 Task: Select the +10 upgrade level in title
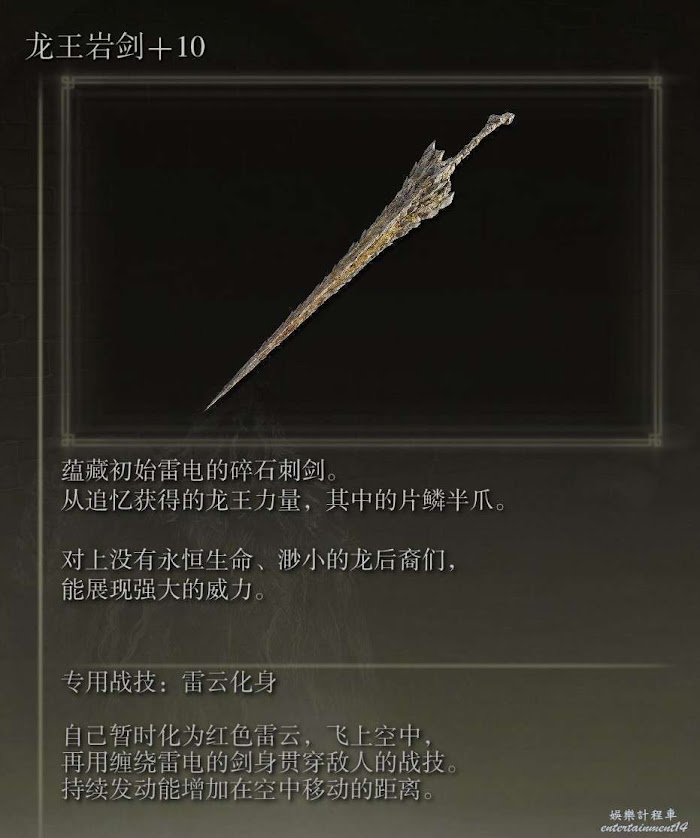[x=176, y=48]
